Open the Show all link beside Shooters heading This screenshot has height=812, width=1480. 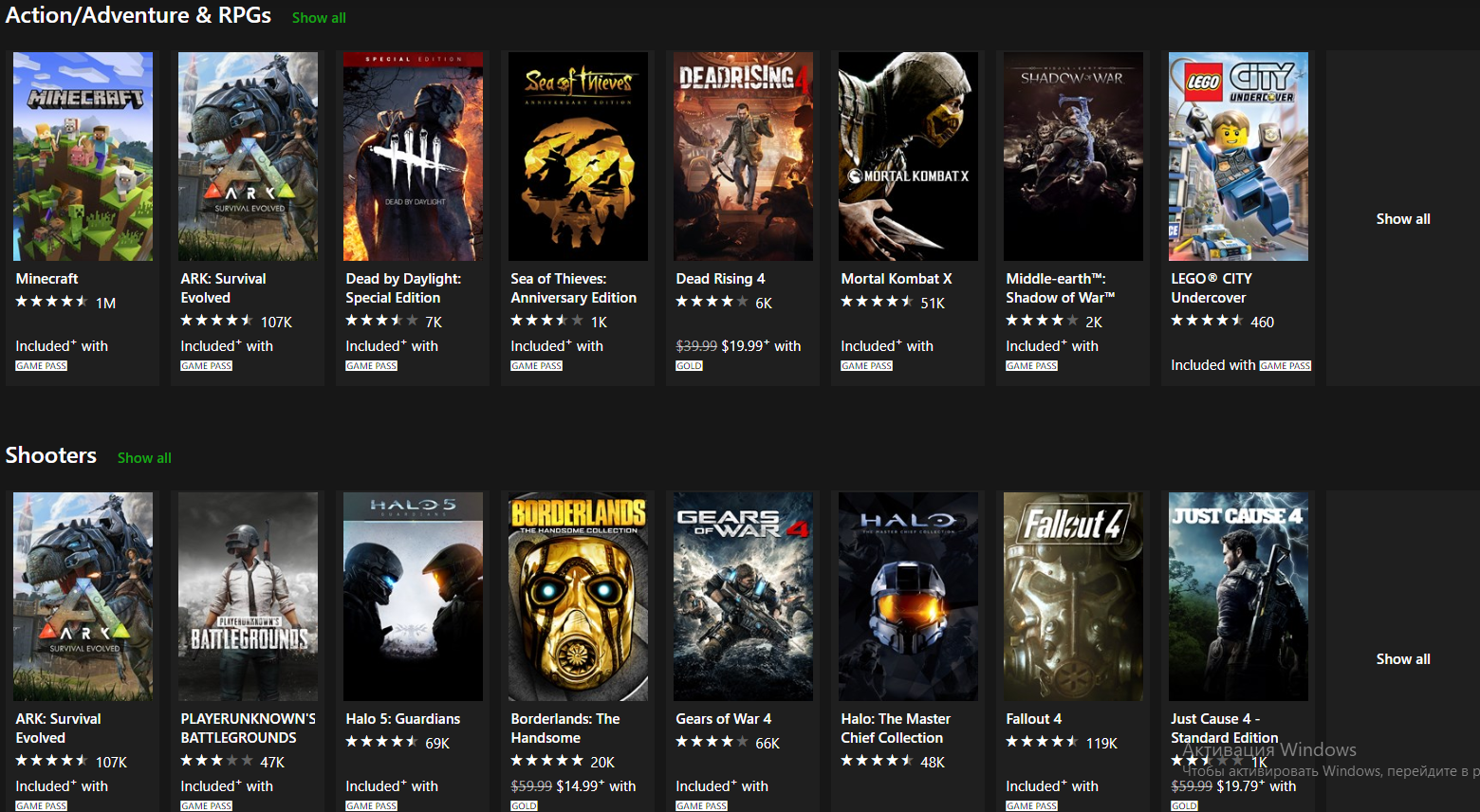(144, 457)
